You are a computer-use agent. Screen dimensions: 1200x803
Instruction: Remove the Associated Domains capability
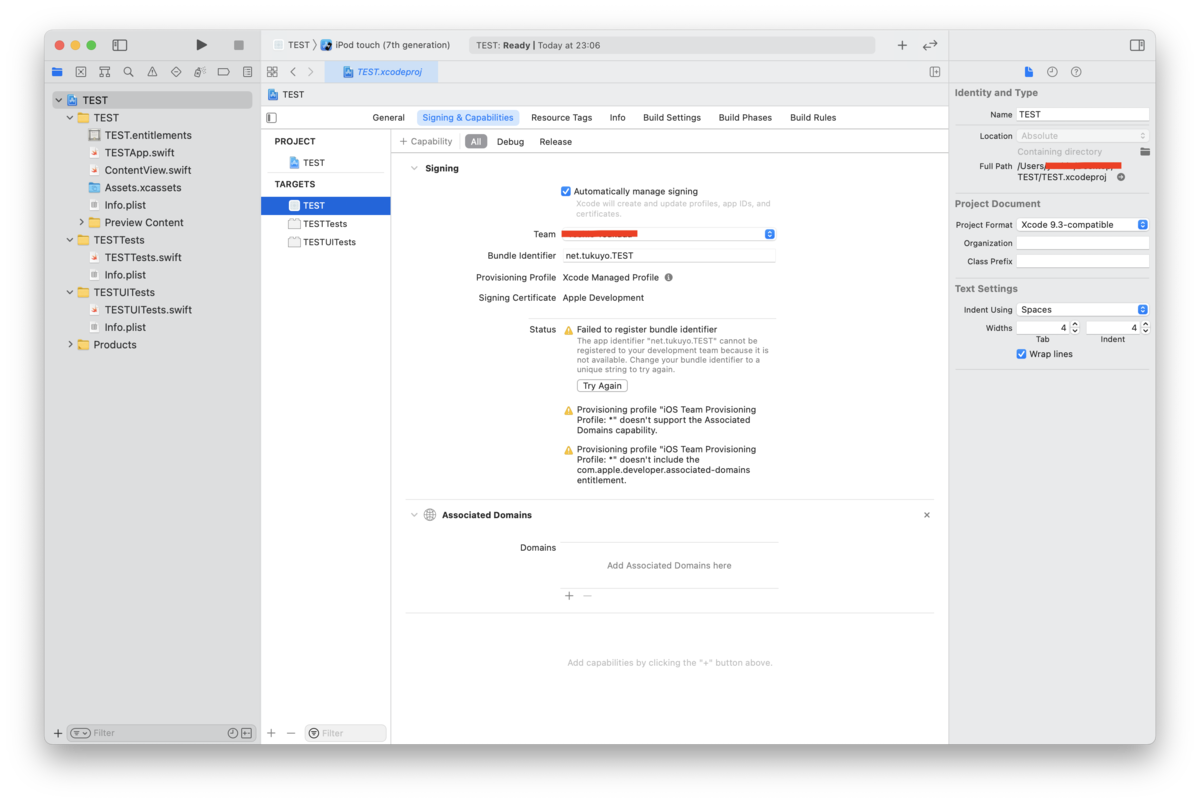[927, 515]
